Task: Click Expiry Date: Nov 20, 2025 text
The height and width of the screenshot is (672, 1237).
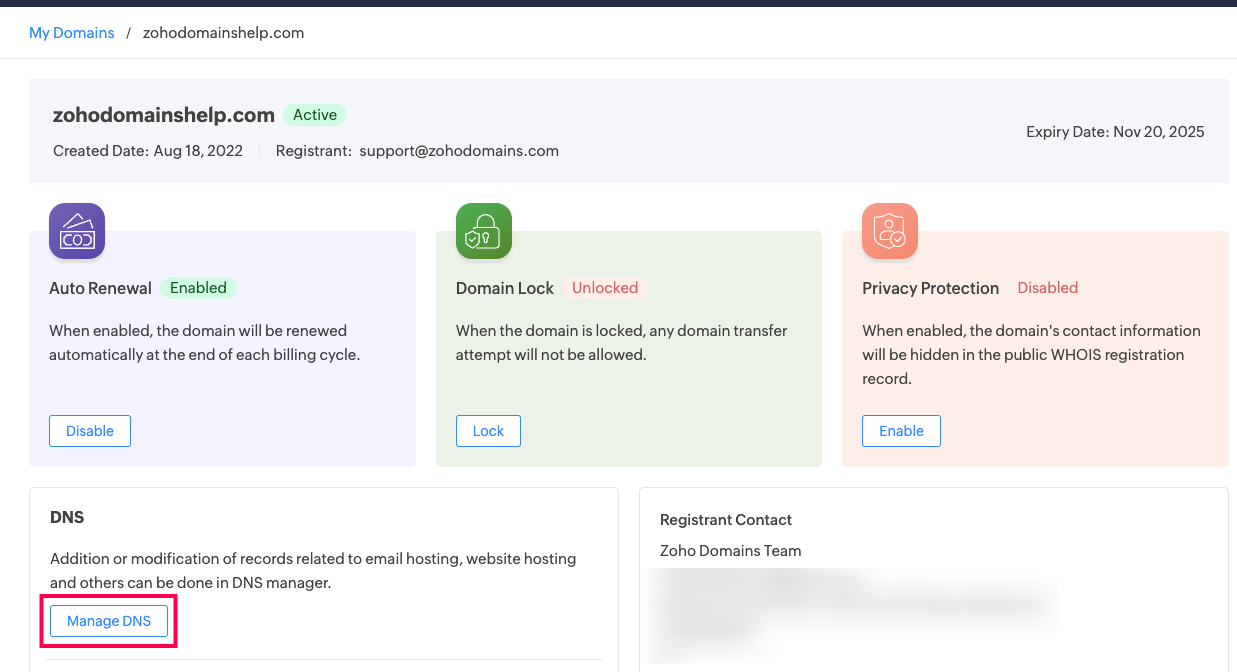Action: pyautogui.click(x=1115, y=132)
